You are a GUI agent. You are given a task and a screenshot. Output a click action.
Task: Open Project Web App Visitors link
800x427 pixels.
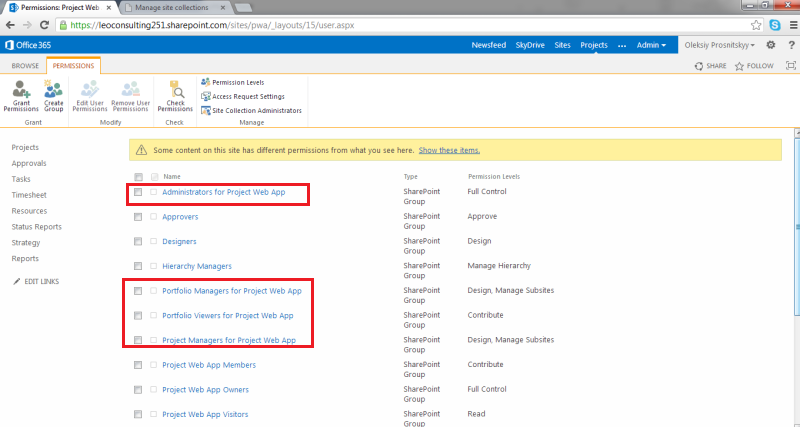(205, 414)
